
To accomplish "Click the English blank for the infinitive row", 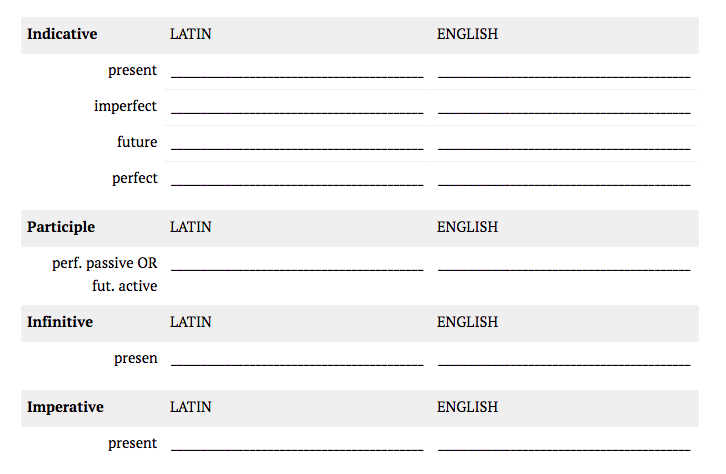I will [564, 359].
